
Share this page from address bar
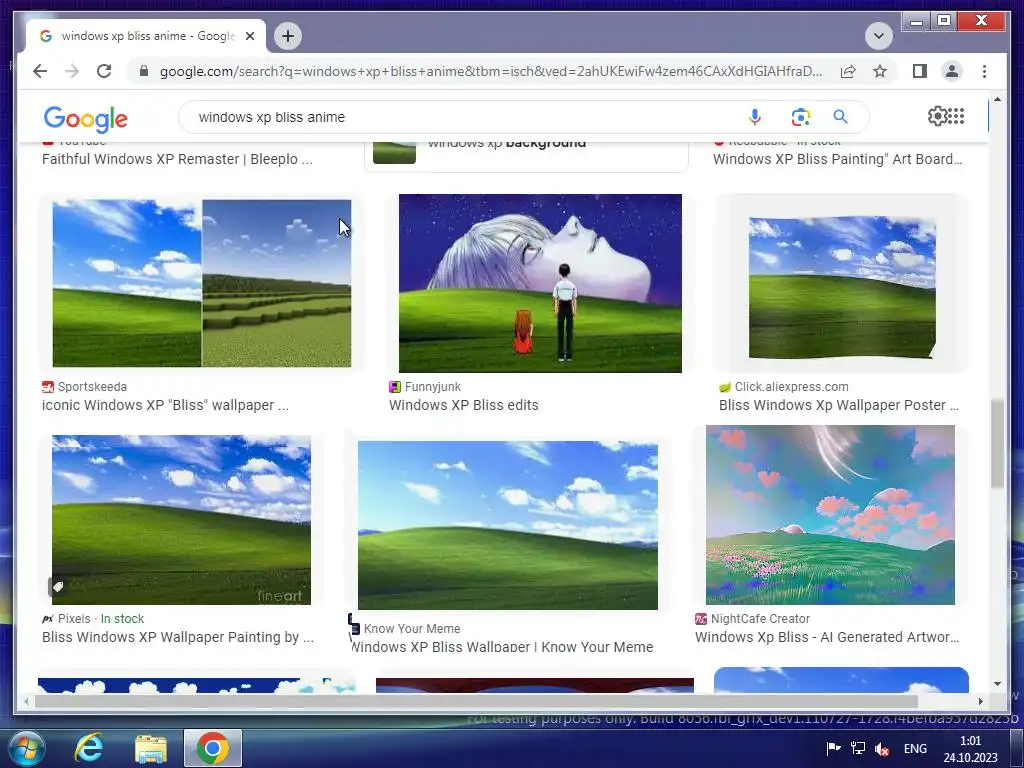pos(848,71)
